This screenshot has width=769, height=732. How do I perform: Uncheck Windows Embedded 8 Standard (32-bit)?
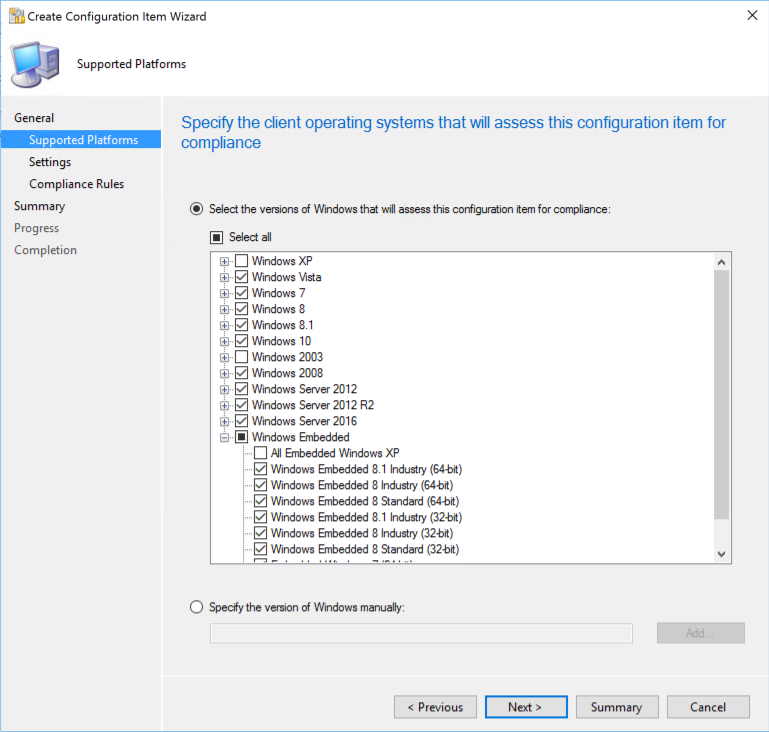tap(260, 549)
